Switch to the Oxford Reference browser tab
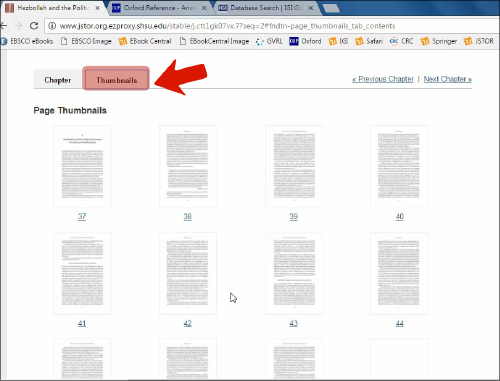 [x=159, y=8]
